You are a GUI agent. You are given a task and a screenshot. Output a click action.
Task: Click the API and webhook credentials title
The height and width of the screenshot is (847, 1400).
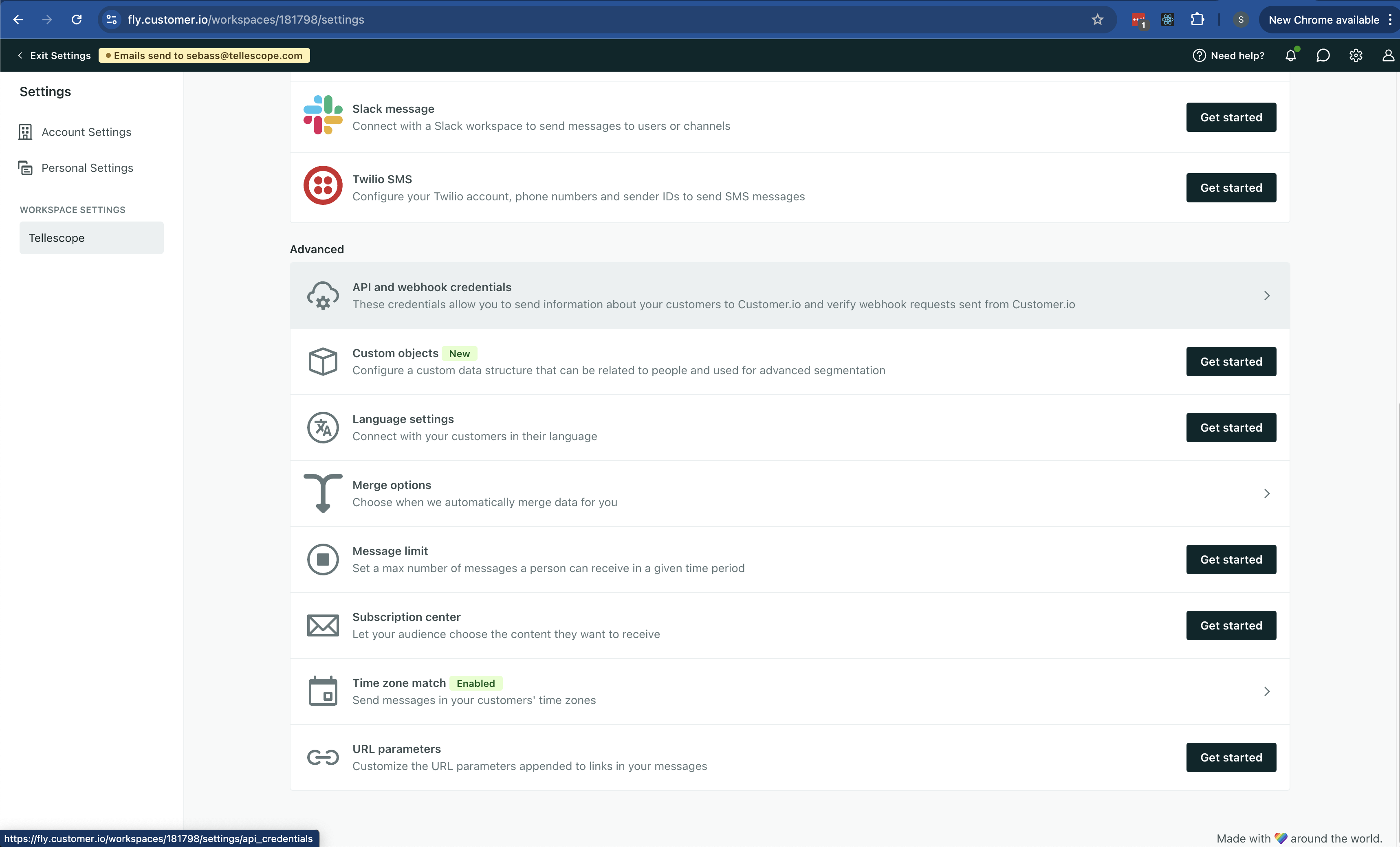pyautogui.click(x=432, y=287)
